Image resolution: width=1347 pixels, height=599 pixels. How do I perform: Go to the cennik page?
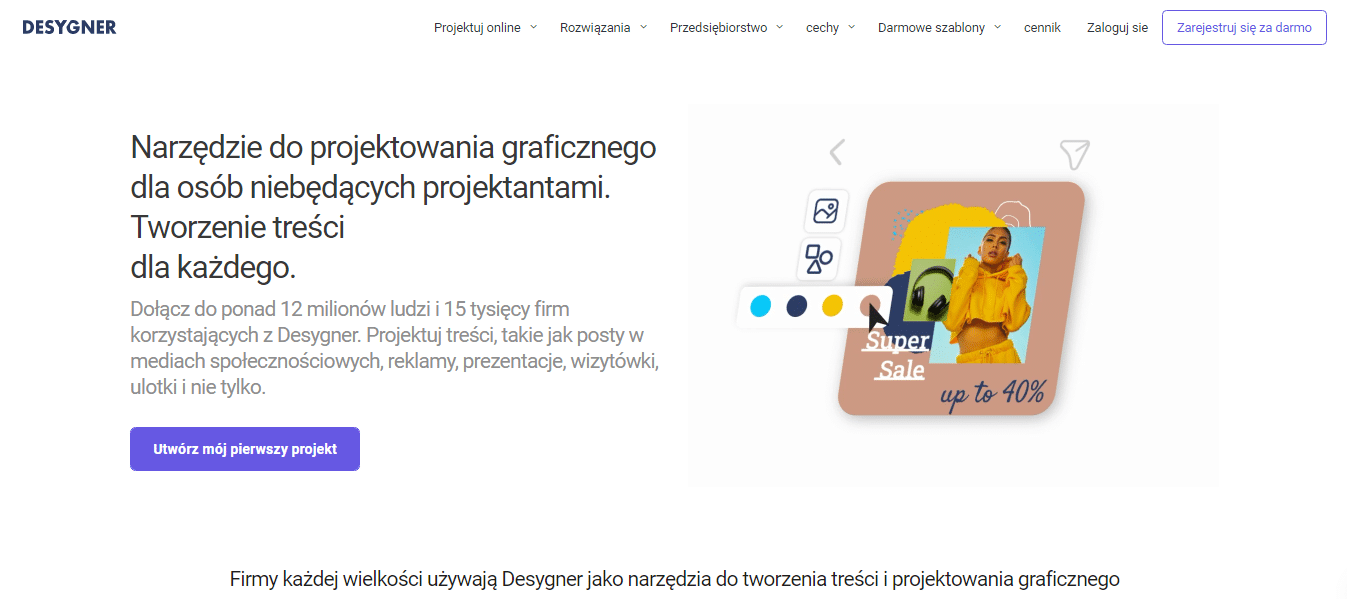(x=1042, y=28)
